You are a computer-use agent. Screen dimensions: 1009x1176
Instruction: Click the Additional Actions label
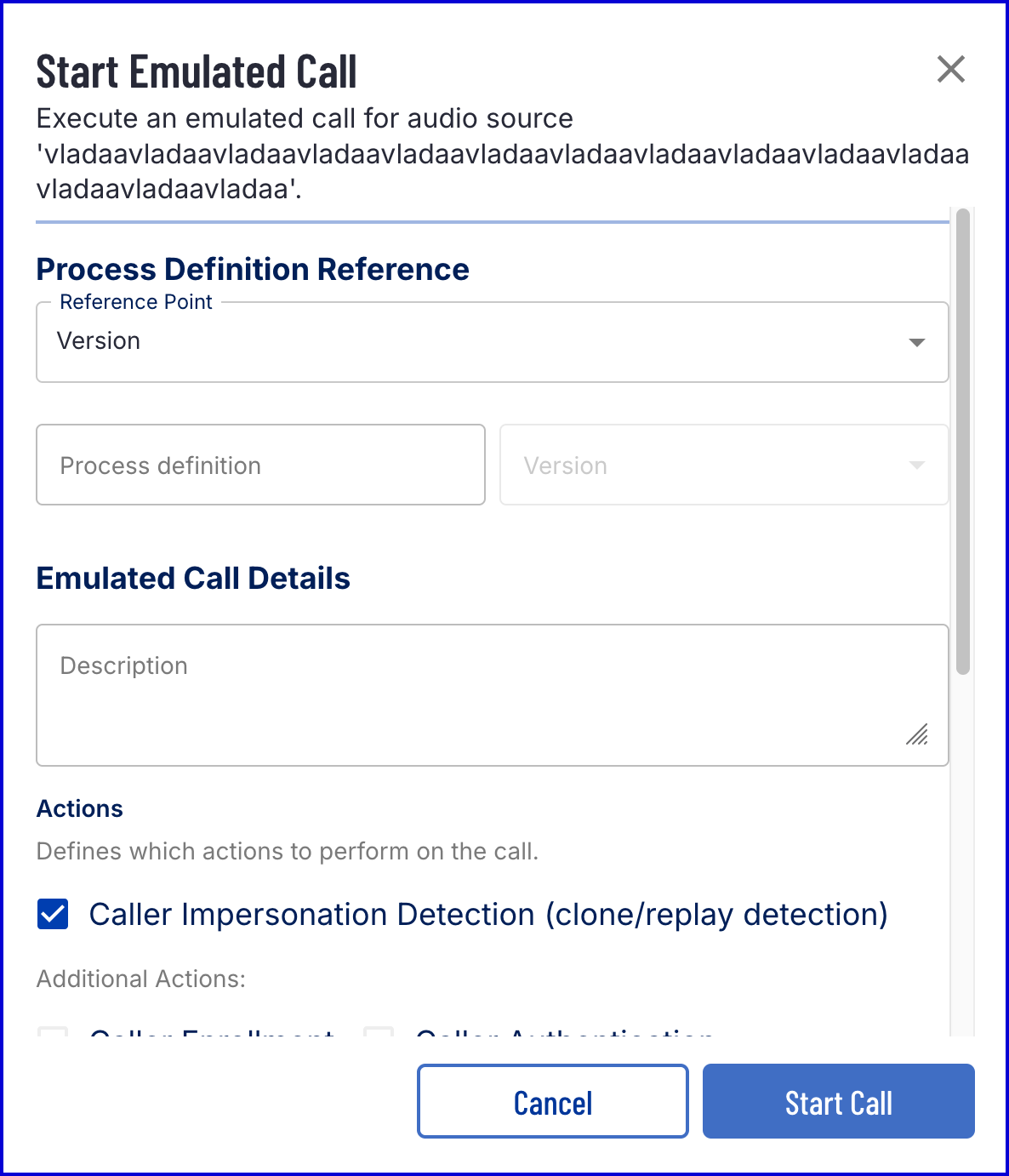[141, 979]
